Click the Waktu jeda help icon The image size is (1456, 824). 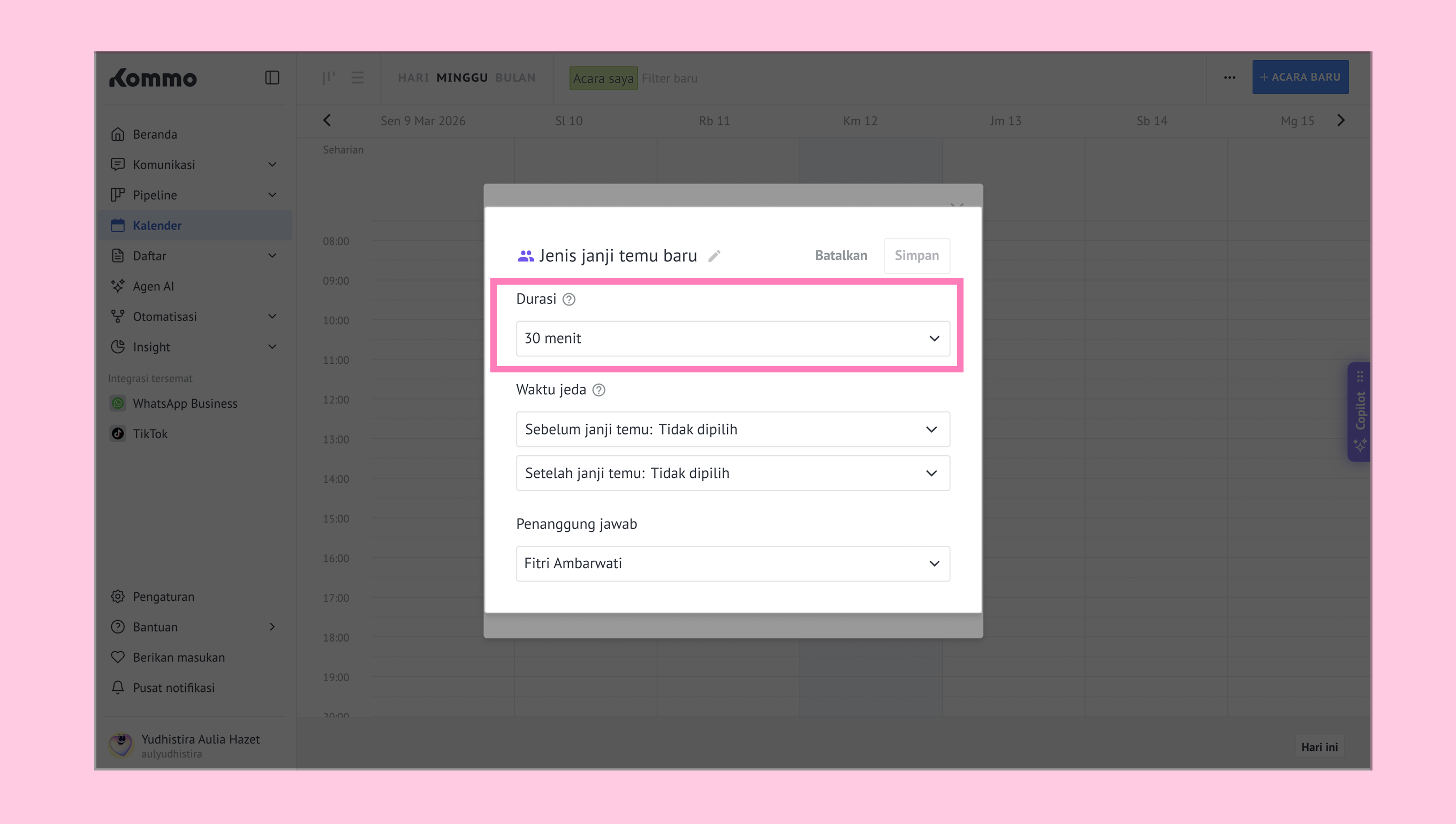[x=598, y=390]
